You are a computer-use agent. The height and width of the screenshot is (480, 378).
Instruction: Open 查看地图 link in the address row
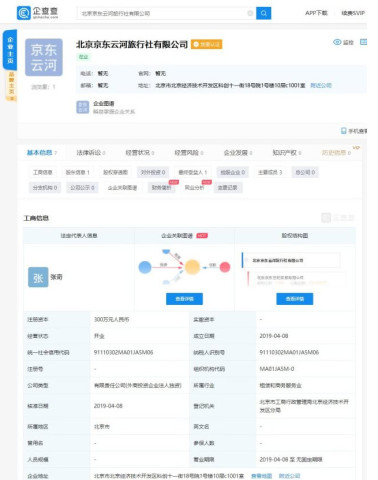[x=261, y=476]
